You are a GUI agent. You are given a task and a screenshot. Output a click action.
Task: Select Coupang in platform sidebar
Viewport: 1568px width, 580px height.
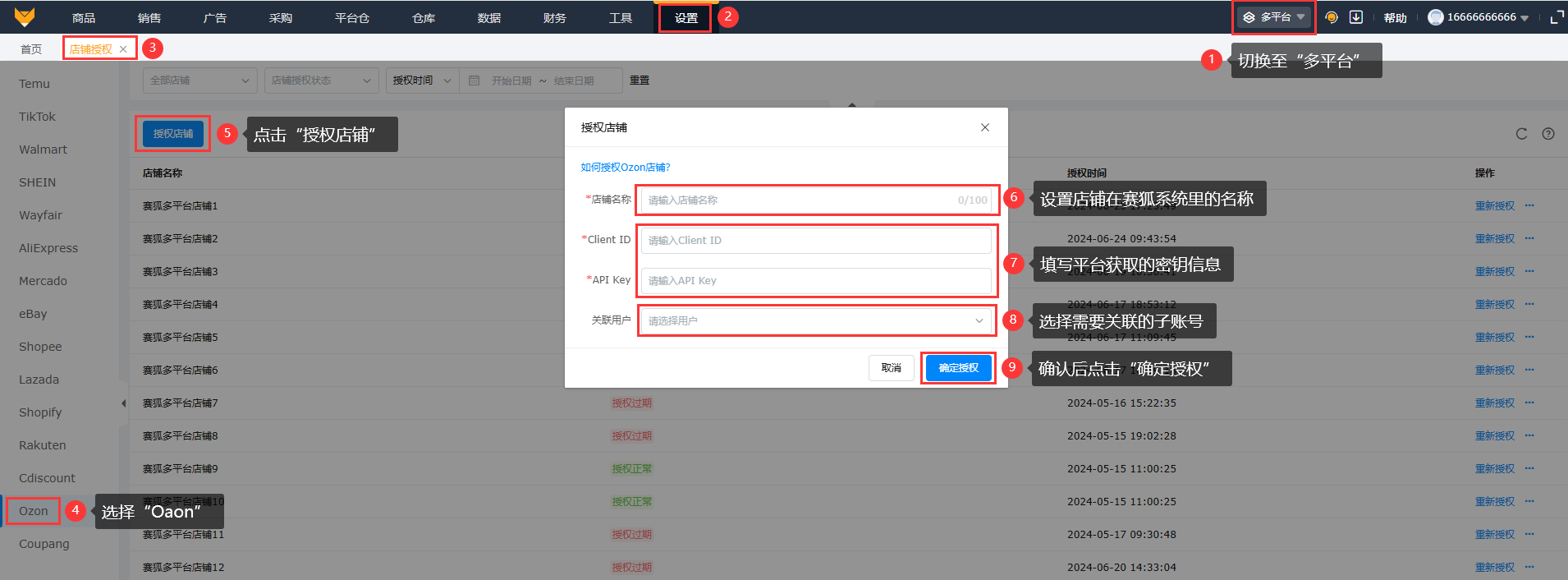pyautogui.click(x=44, y=544)
